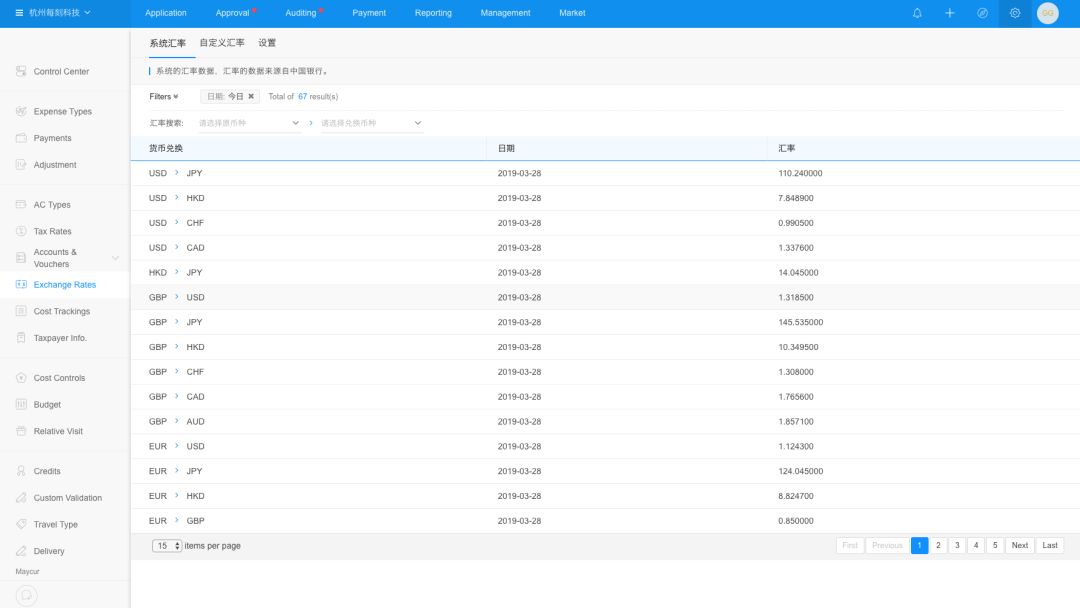Expand the Filters dropdown

(x=163, y=96)
